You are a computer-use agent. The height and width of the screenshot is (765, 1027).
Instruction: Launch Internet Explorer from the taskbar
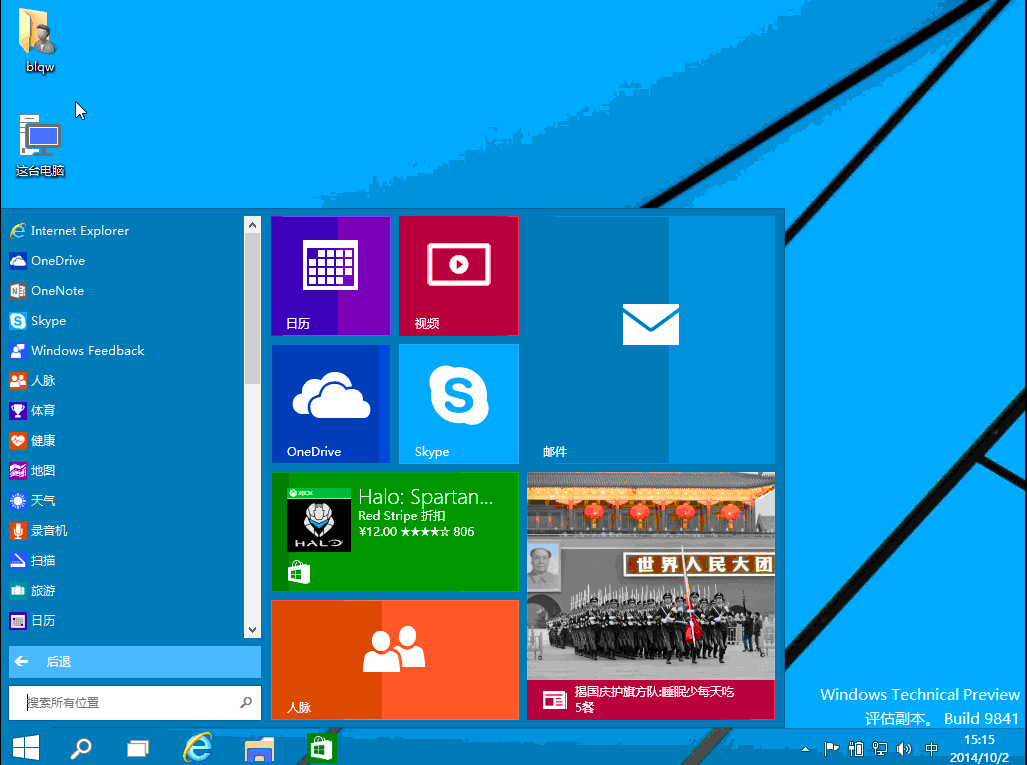(198, 747)
